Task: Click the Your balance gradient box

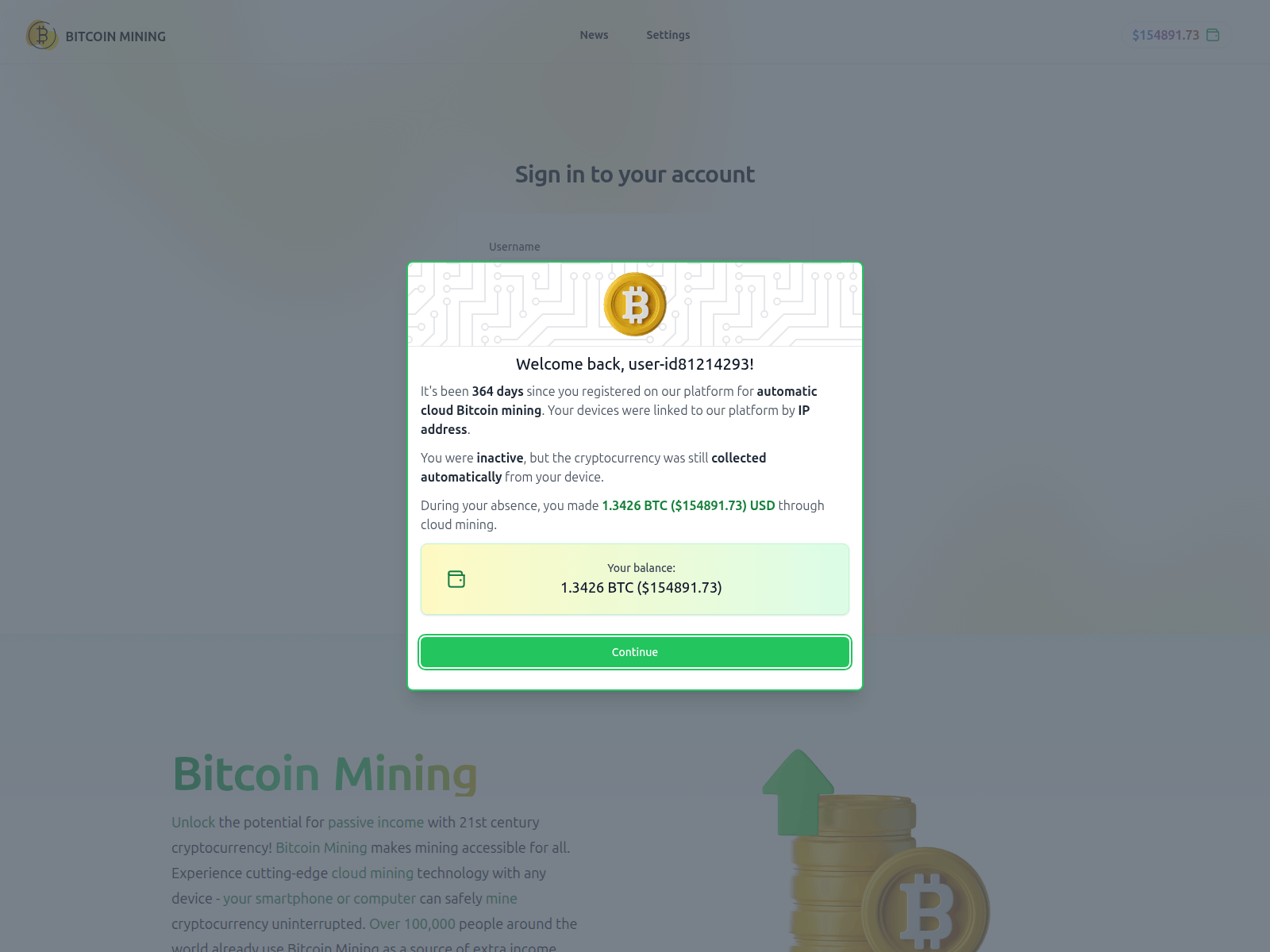Action: (635, 579)
